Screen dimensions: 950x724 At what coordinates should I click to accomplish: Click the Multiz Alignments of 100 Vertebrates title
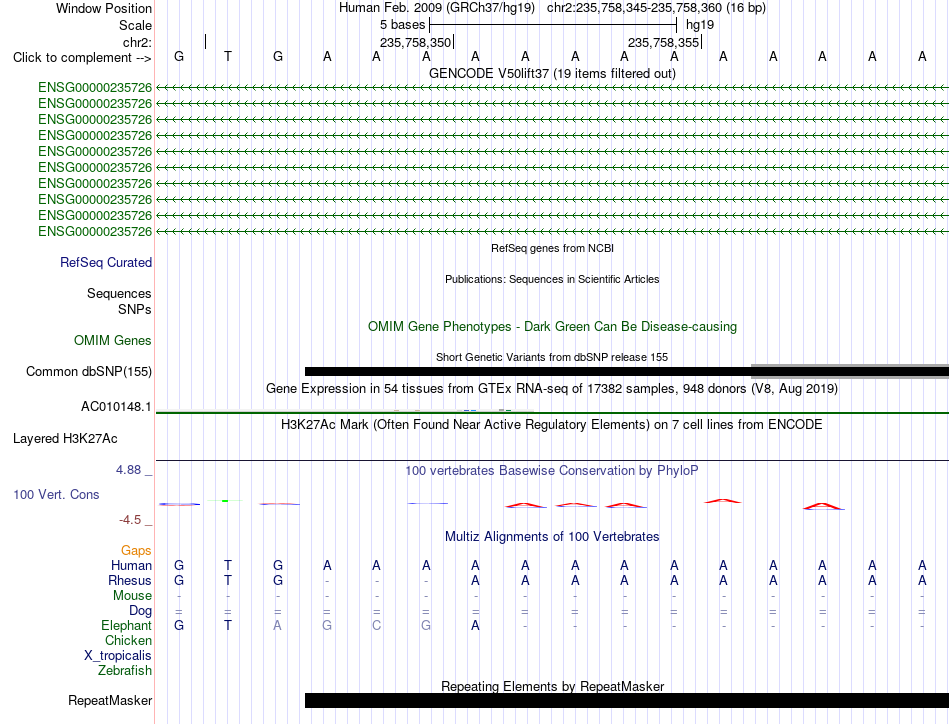[552, 537]
